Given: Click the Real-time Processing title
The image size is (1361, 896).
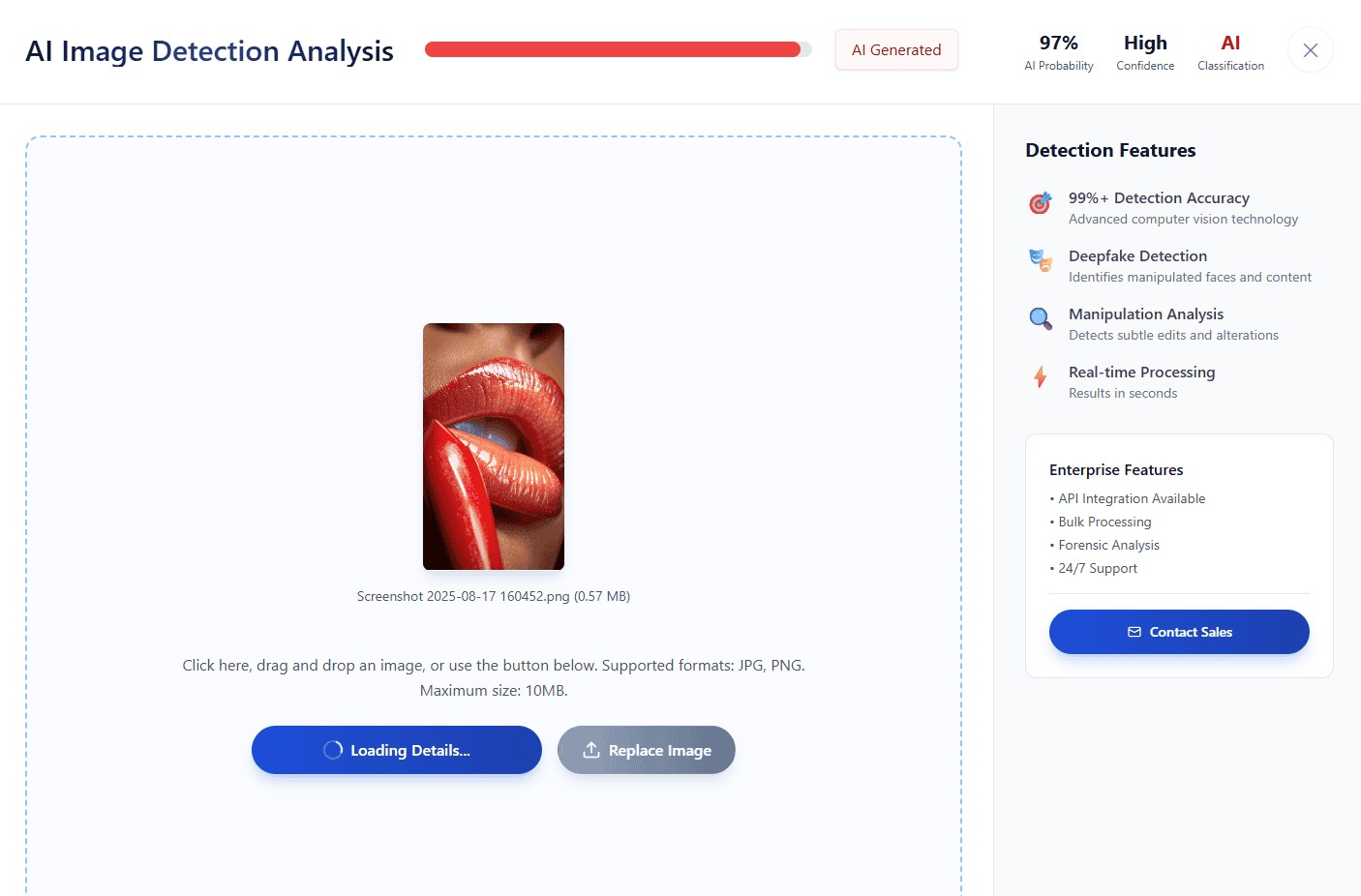Looking at the screenshot, I should (x=1141, y=373).
